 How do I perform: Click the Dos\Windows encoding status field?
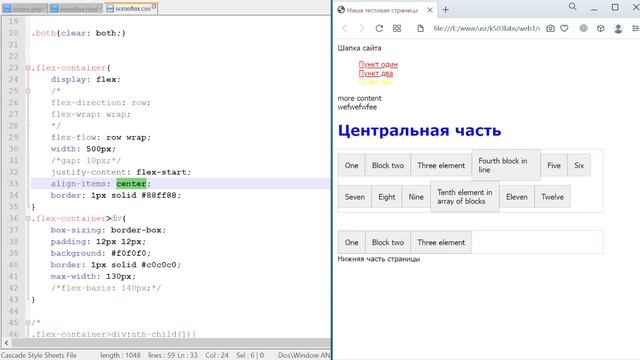[x=304, y=355]
